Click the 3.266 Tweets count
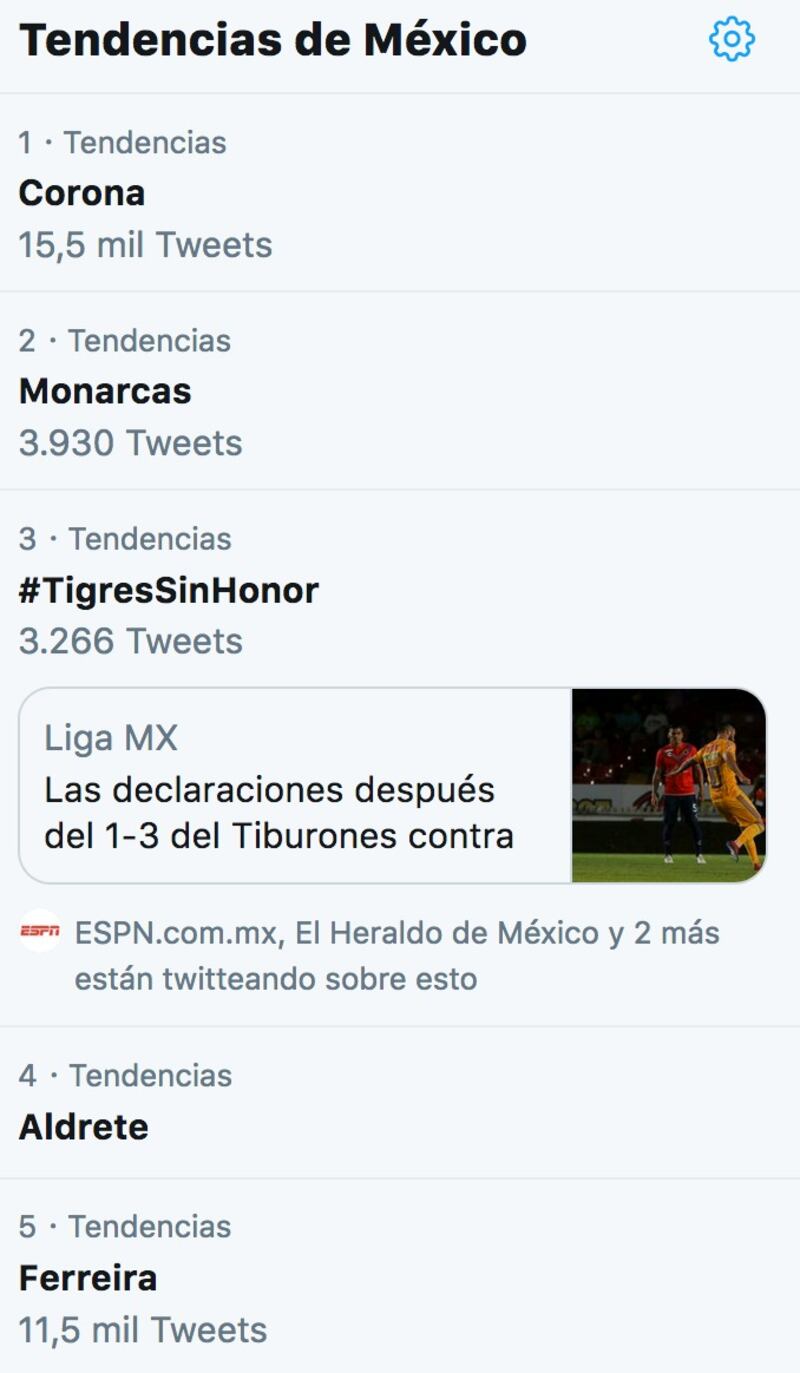Screen dimensions: 800x1373 (130, 641)
